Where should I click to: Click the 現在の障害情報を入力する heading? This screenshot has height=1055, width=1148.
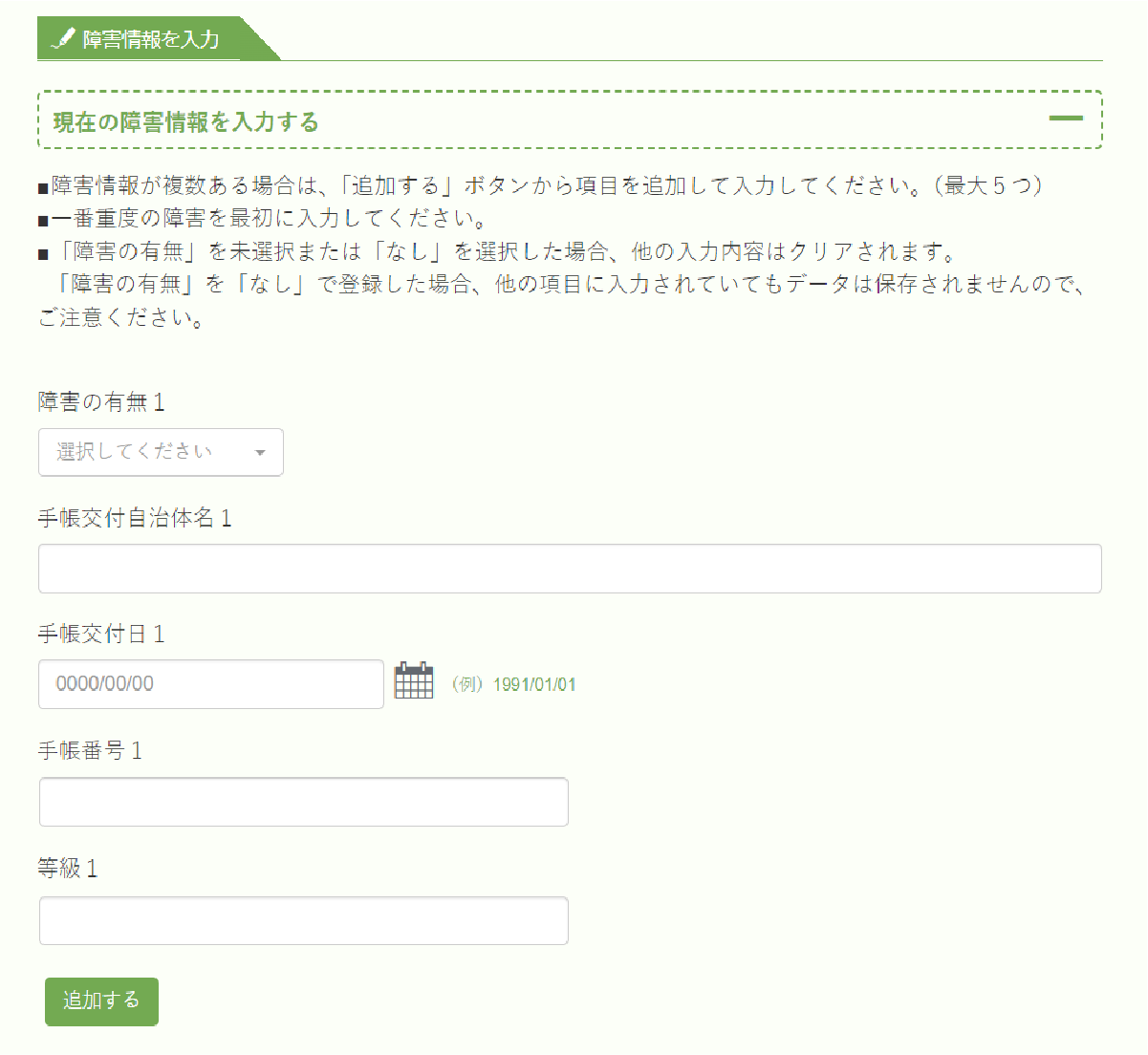click(x=185, y=121)
